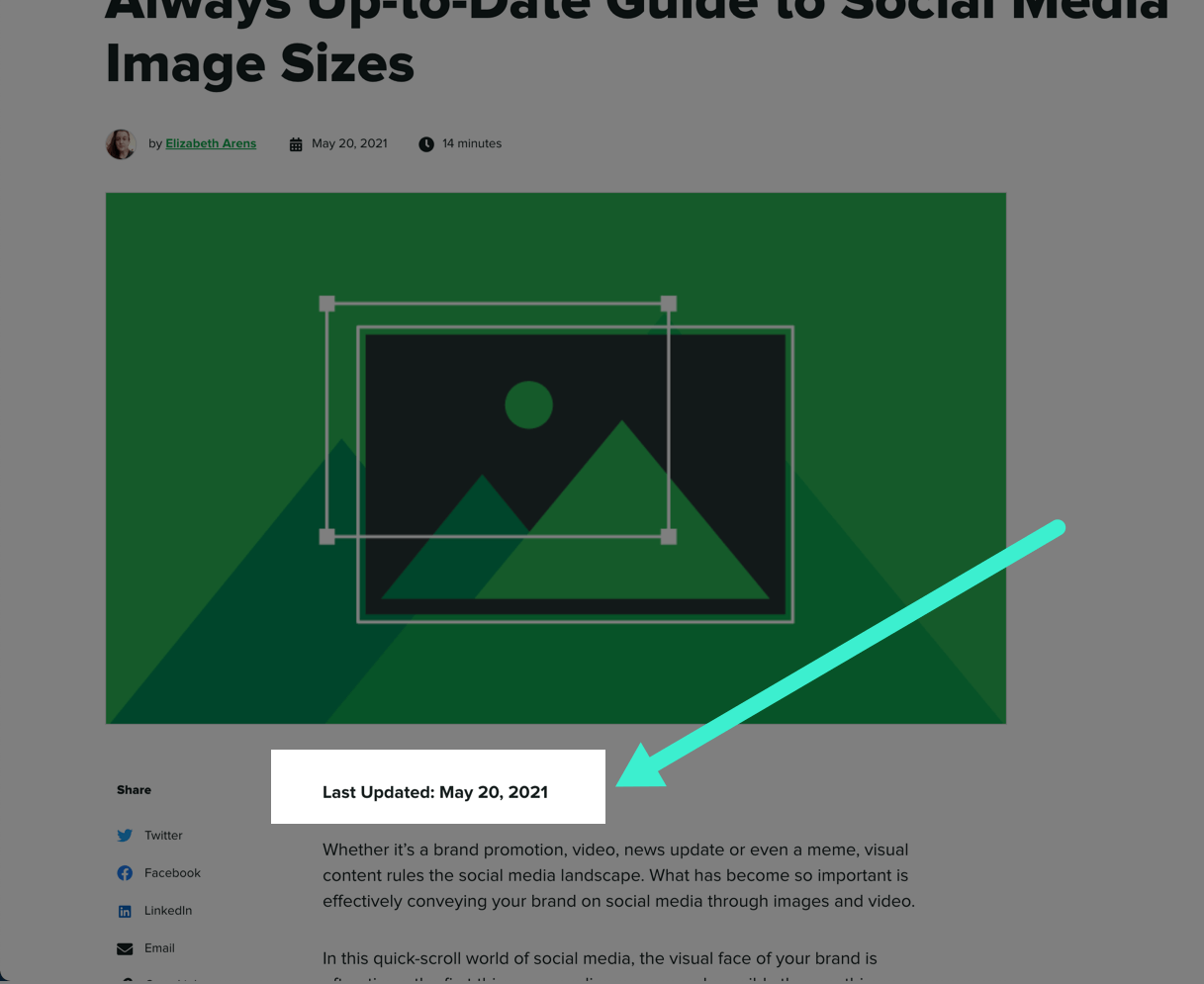Viewport: 1204px width, 984px height.
Task: Open the featured green mountain illustration
Action: coord(556,458)
